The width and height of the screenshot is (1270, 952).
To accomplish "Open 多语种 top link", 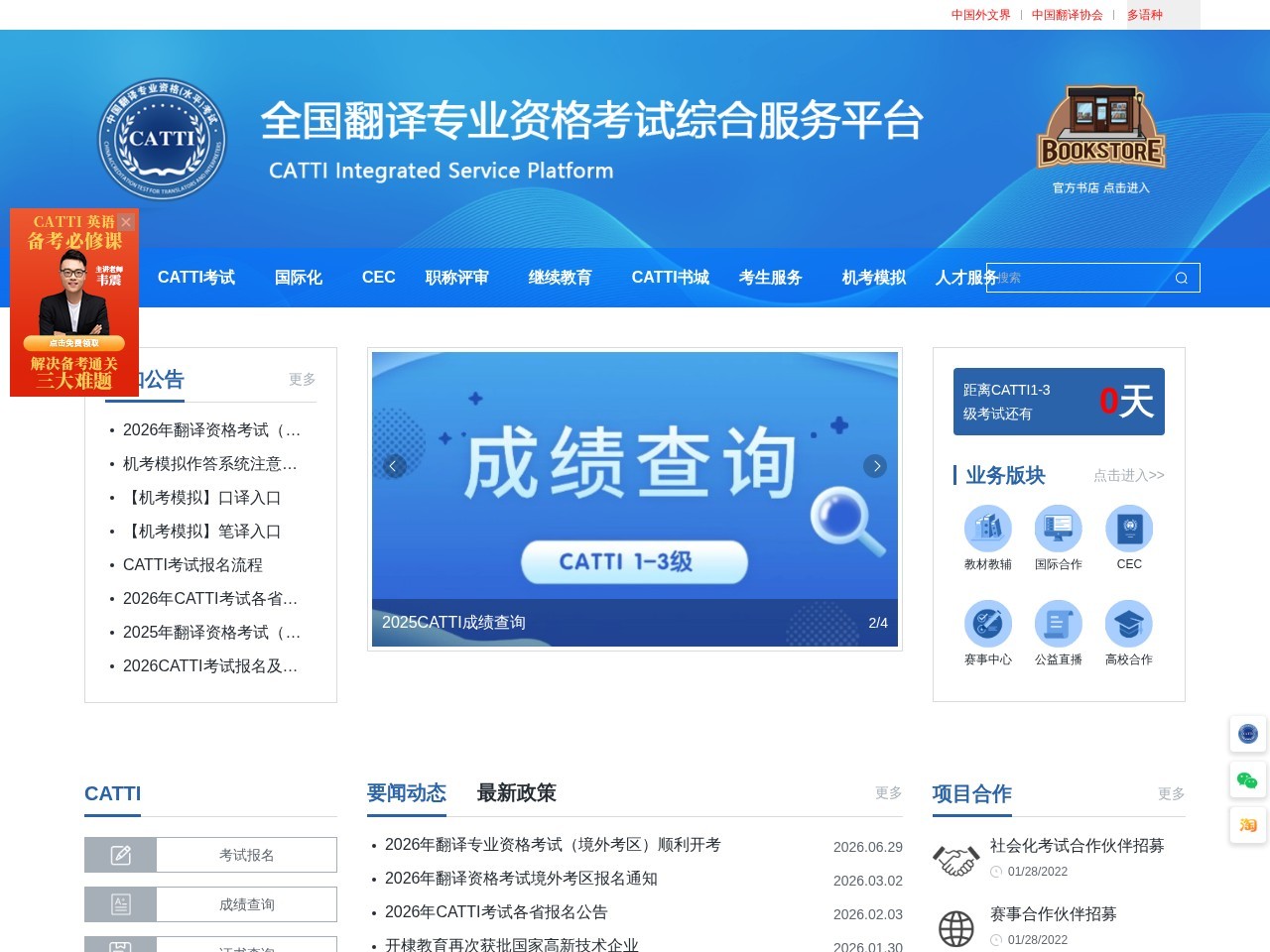I will [1145, 15].
